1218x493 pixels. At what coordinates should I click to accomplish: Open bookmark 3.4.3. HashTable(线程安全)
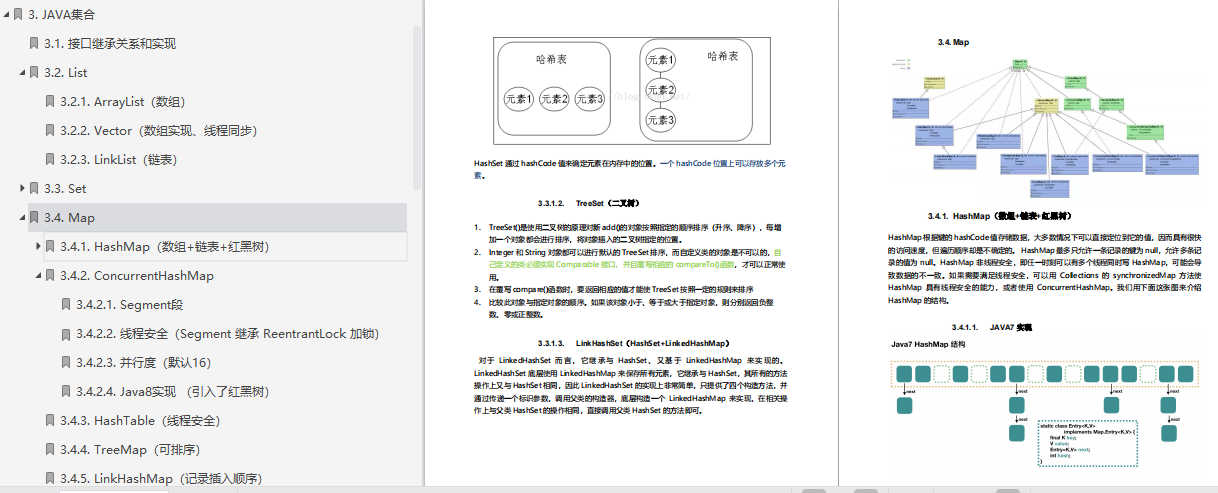click(x=139, y=420)
